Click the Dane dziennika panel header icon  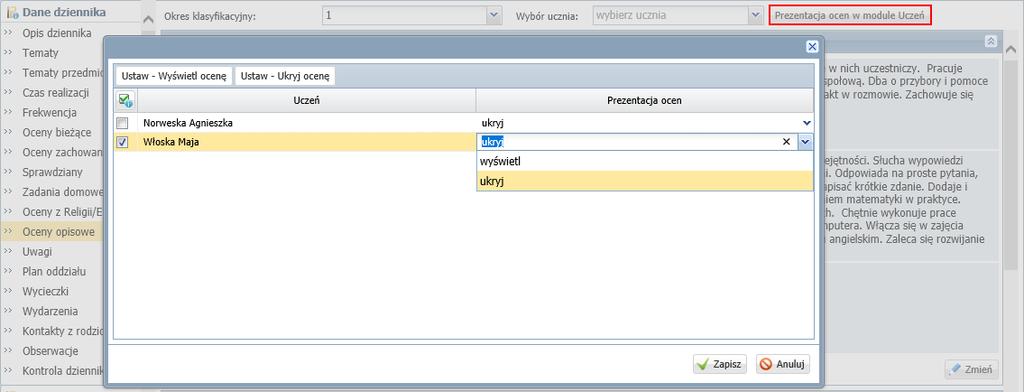point(12,12)
